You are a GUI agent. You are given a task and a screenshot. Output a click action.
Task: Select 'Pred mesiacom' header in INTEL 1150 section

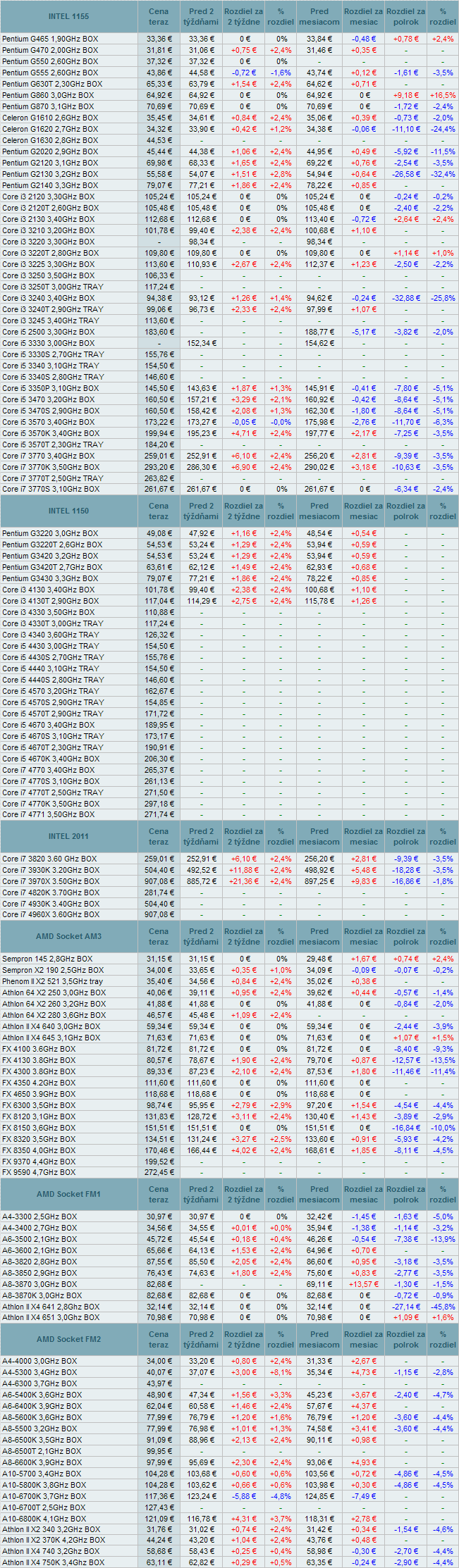tap(319, 511)
